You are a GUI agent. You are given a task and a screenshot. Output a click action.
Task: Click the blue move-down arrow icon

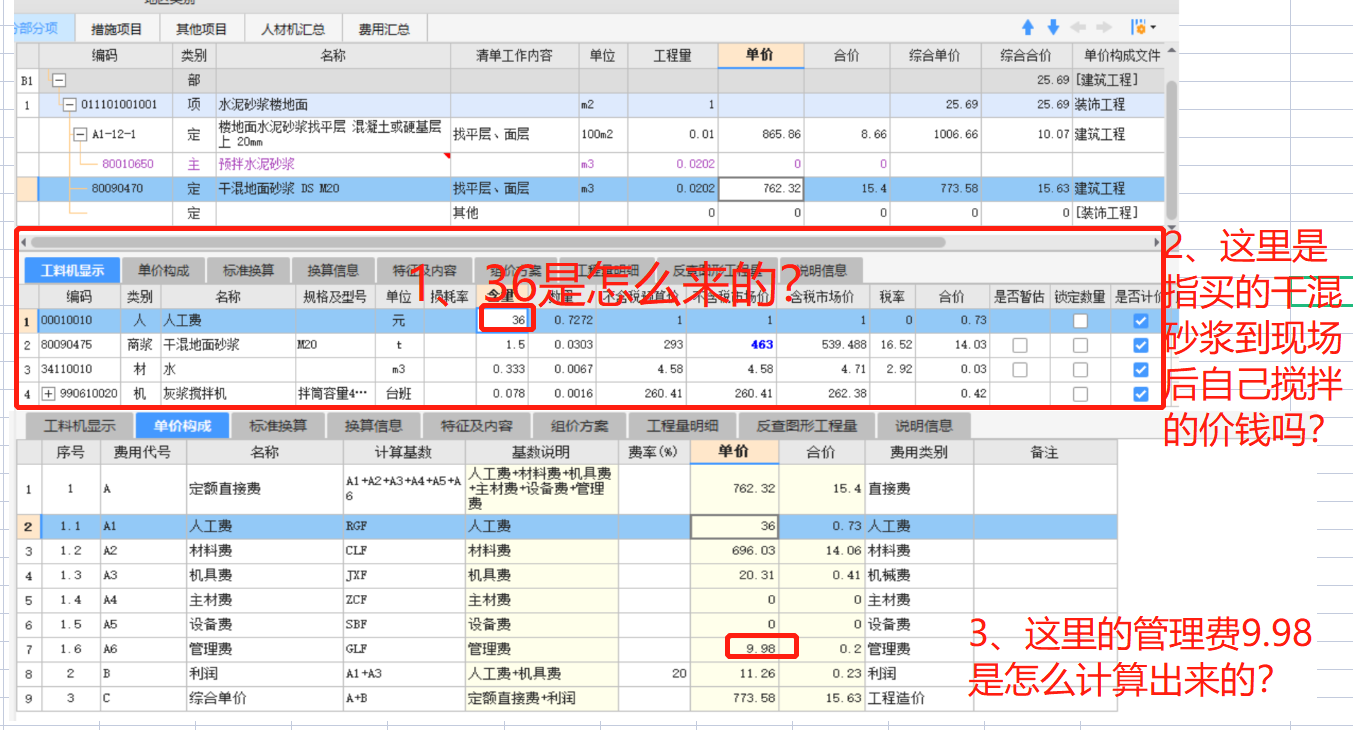[x=1053, y=28]
